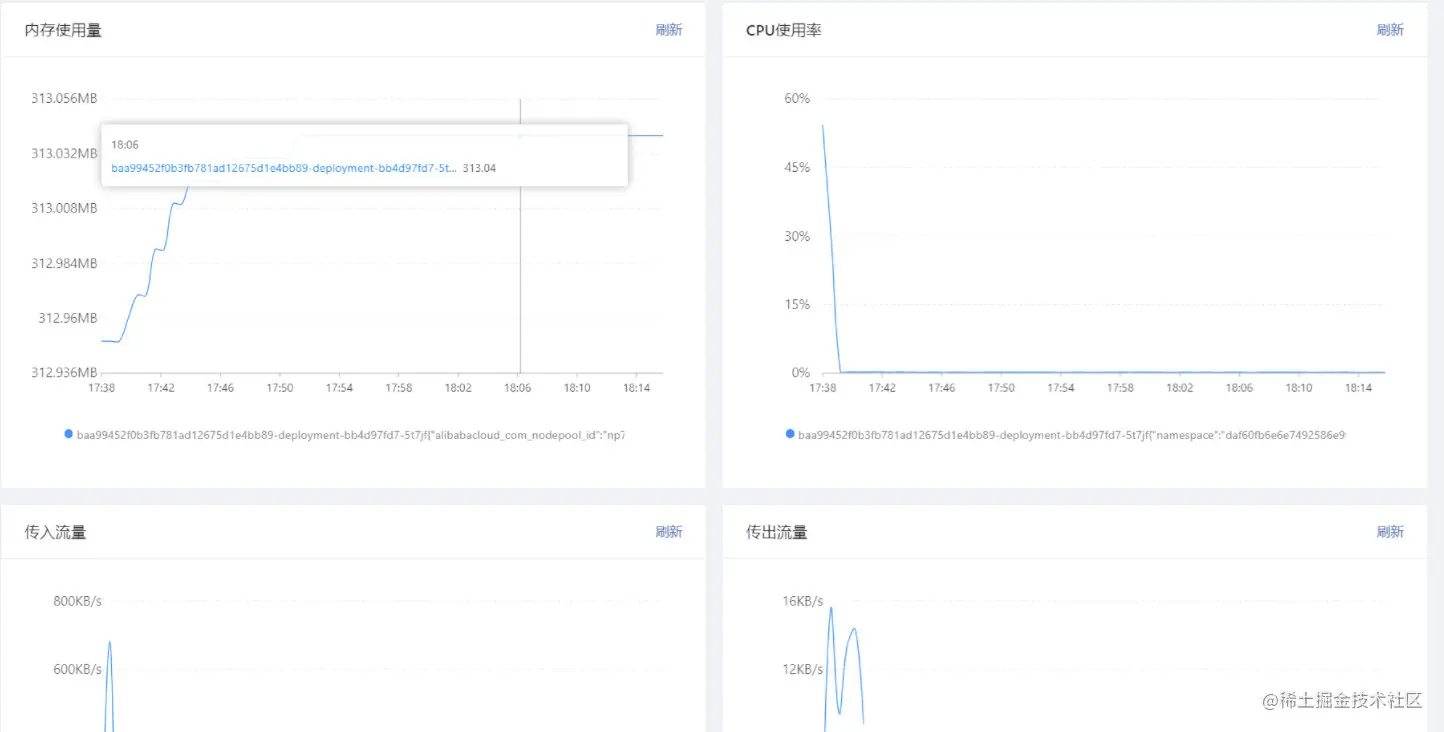Refresh the 传入流量 inbound traffic chart
The height and width of the screenshot is (732, 1444).
point(669,532)
